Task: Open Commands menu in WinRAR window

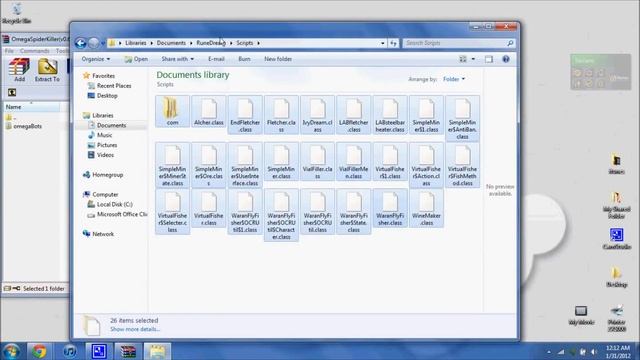Action: click(x=35, y=51)
